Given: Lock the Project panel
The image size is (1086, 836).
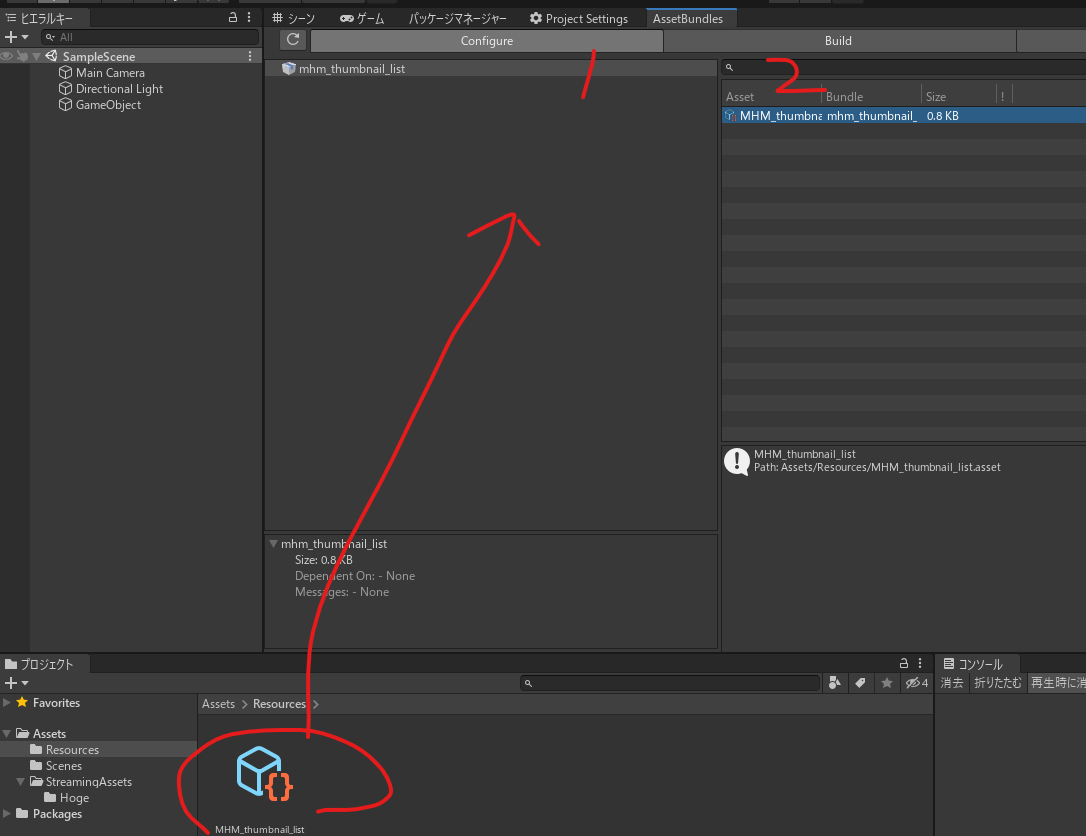Looking at the screenshot, I should pos(903,663).
